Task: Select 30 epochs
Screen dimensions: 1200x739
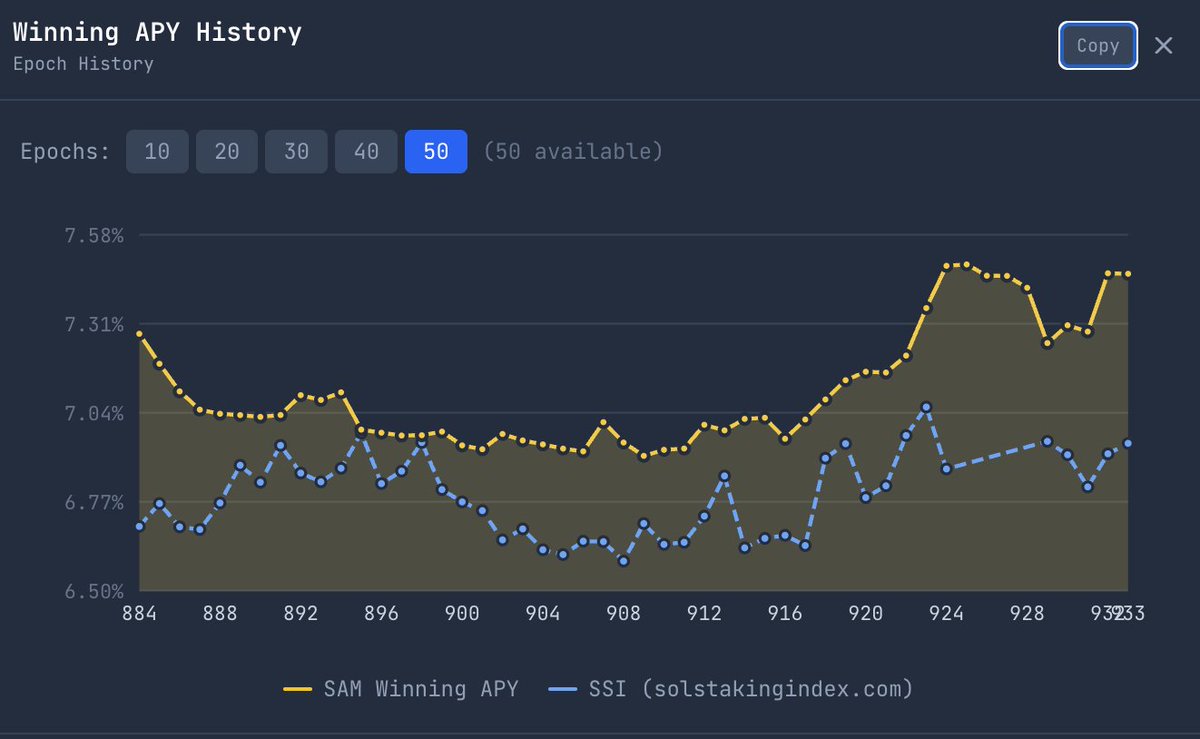Action: click(296, 152)
